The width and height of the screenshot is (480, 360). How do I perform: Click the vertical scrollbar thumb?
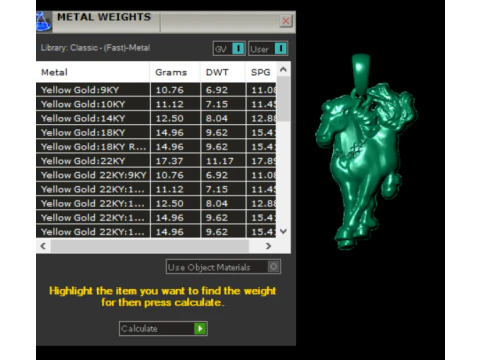tap(283, 99)
